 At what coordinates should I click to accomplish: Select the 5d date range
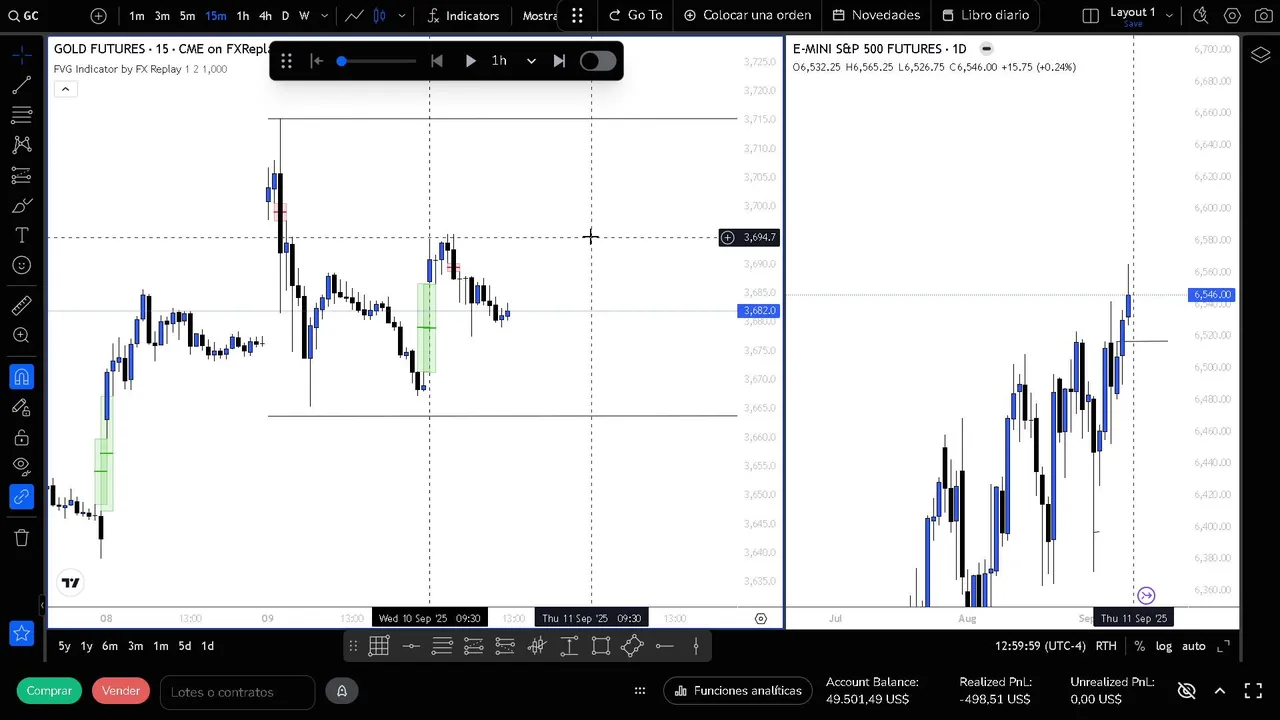[x=184, y=646]
